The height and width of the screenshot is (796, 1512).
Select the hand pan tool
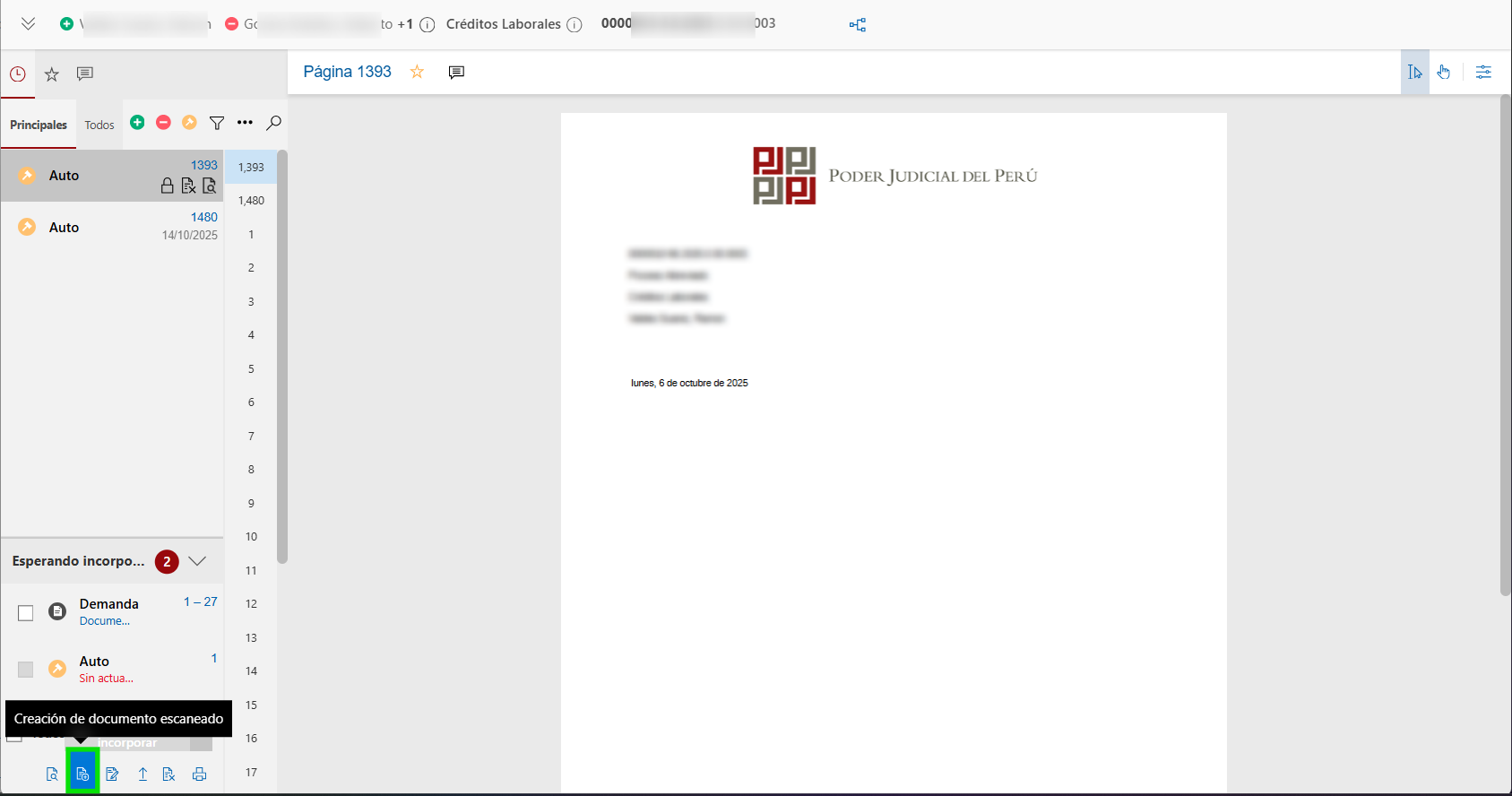click(x=1444, y=73)
